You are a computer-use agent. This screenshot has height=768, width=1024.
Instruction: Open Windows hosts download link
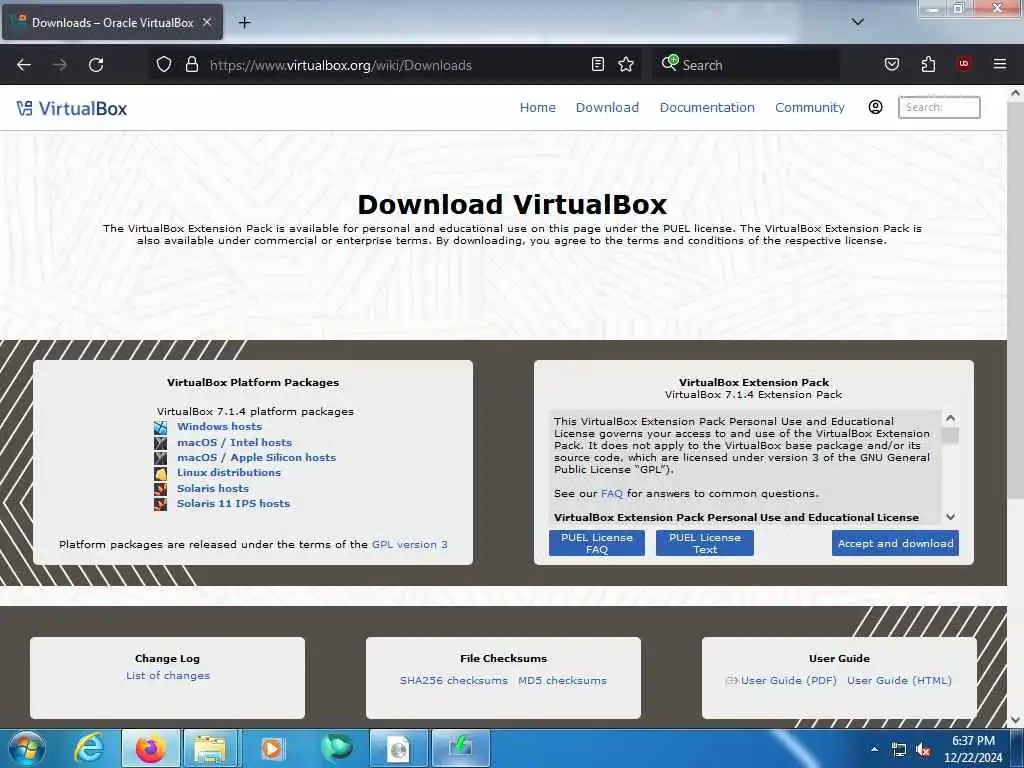(x=219, y=426)
